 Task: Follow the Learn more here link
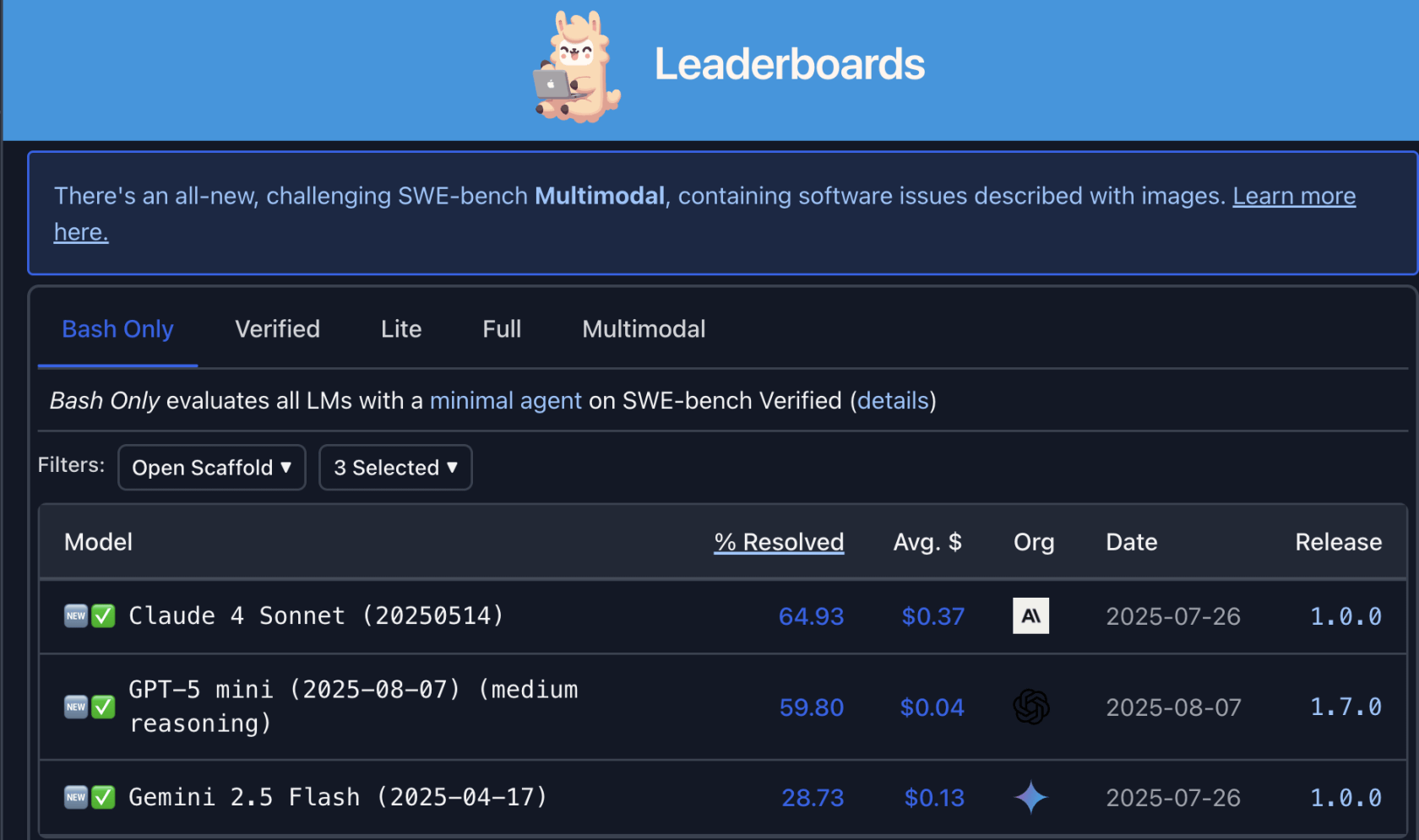[x=1293, y=196]
